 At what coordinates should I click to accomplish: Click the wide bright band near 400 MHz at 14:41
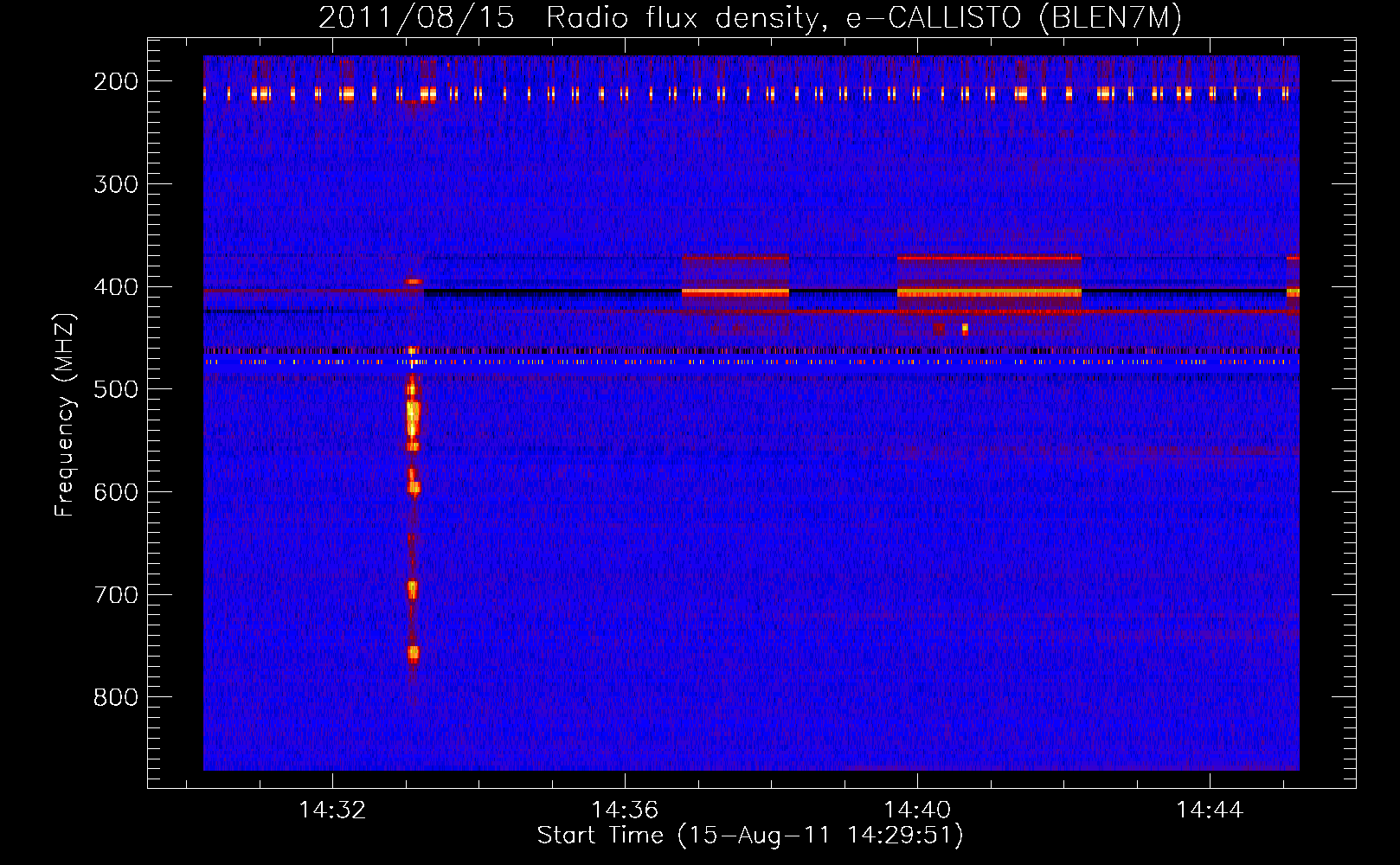click(989, 293)
